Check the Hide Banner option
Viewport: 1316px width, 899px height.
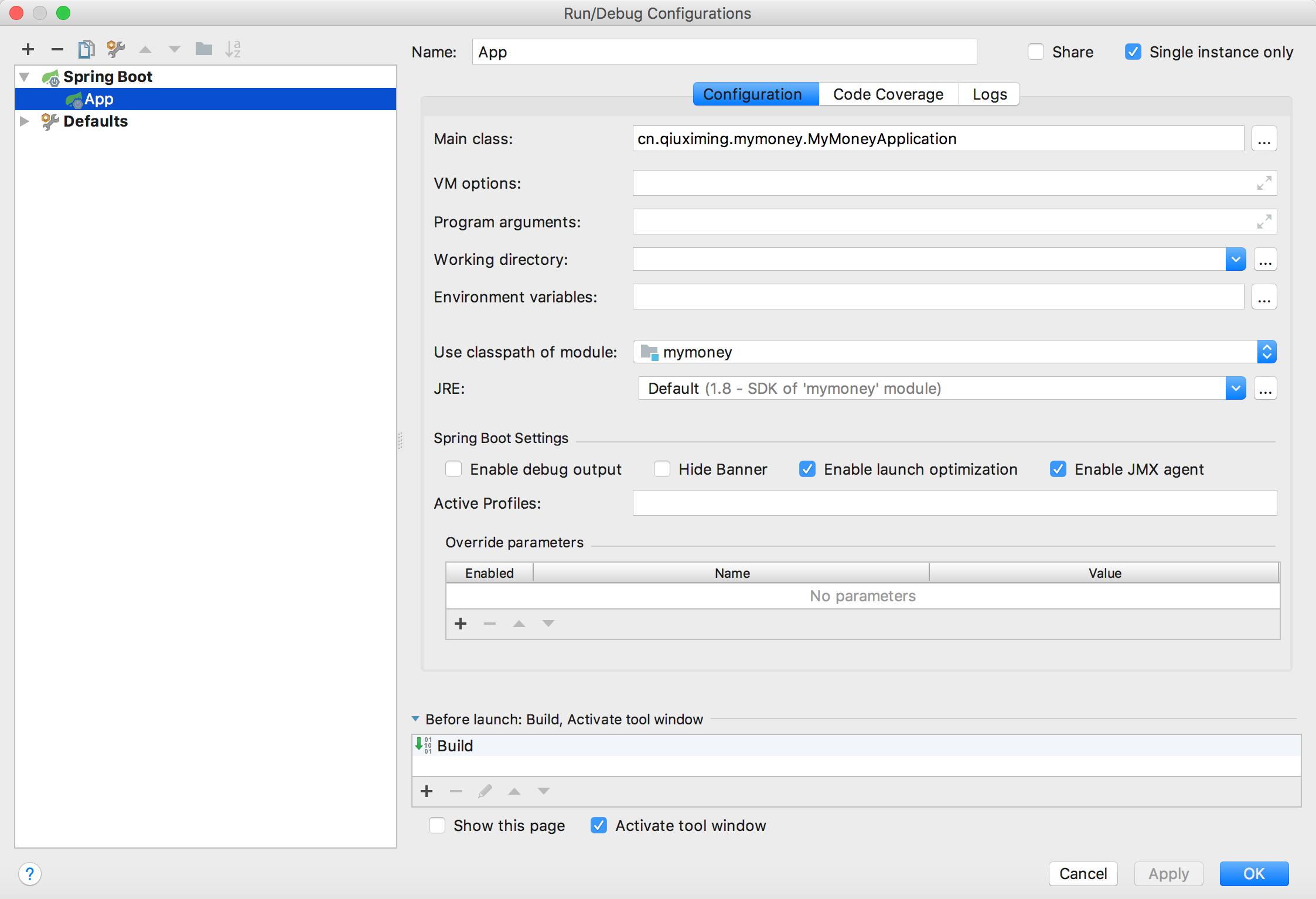click(x=662, y=469)
